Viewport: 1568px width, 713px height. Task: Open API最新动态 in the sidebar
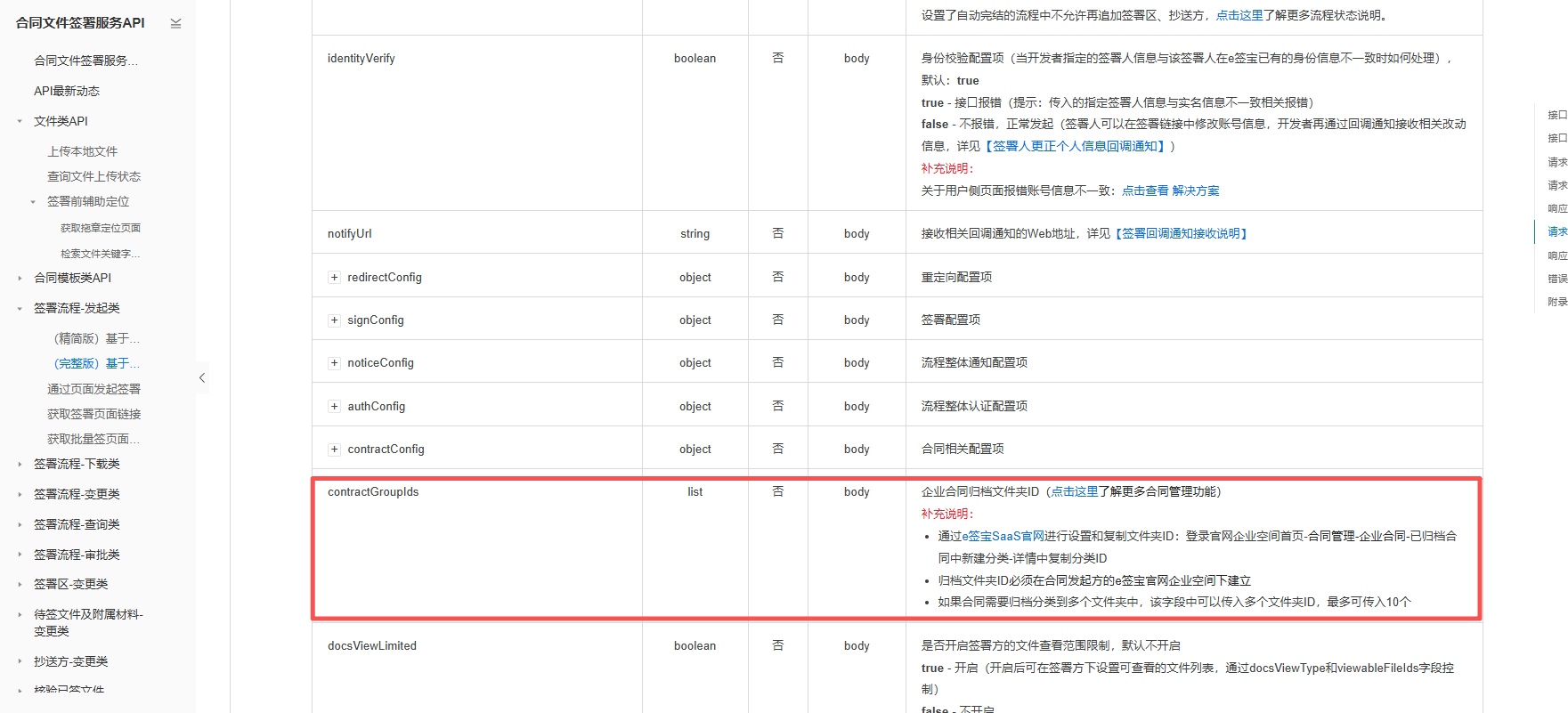[67, 91]
